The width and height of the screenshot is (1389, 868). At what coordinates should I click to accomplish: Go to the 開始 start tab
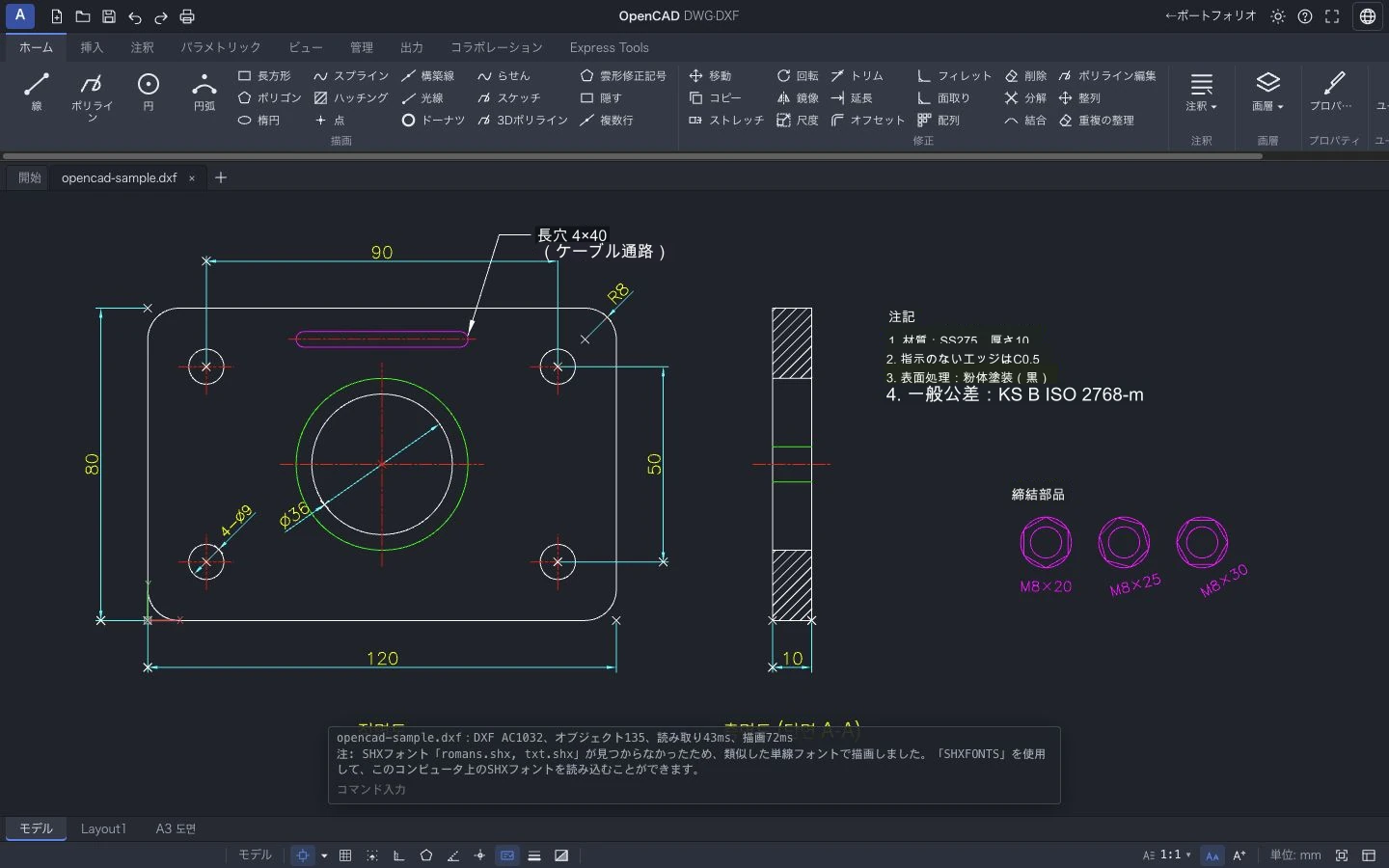pos(30,177)
